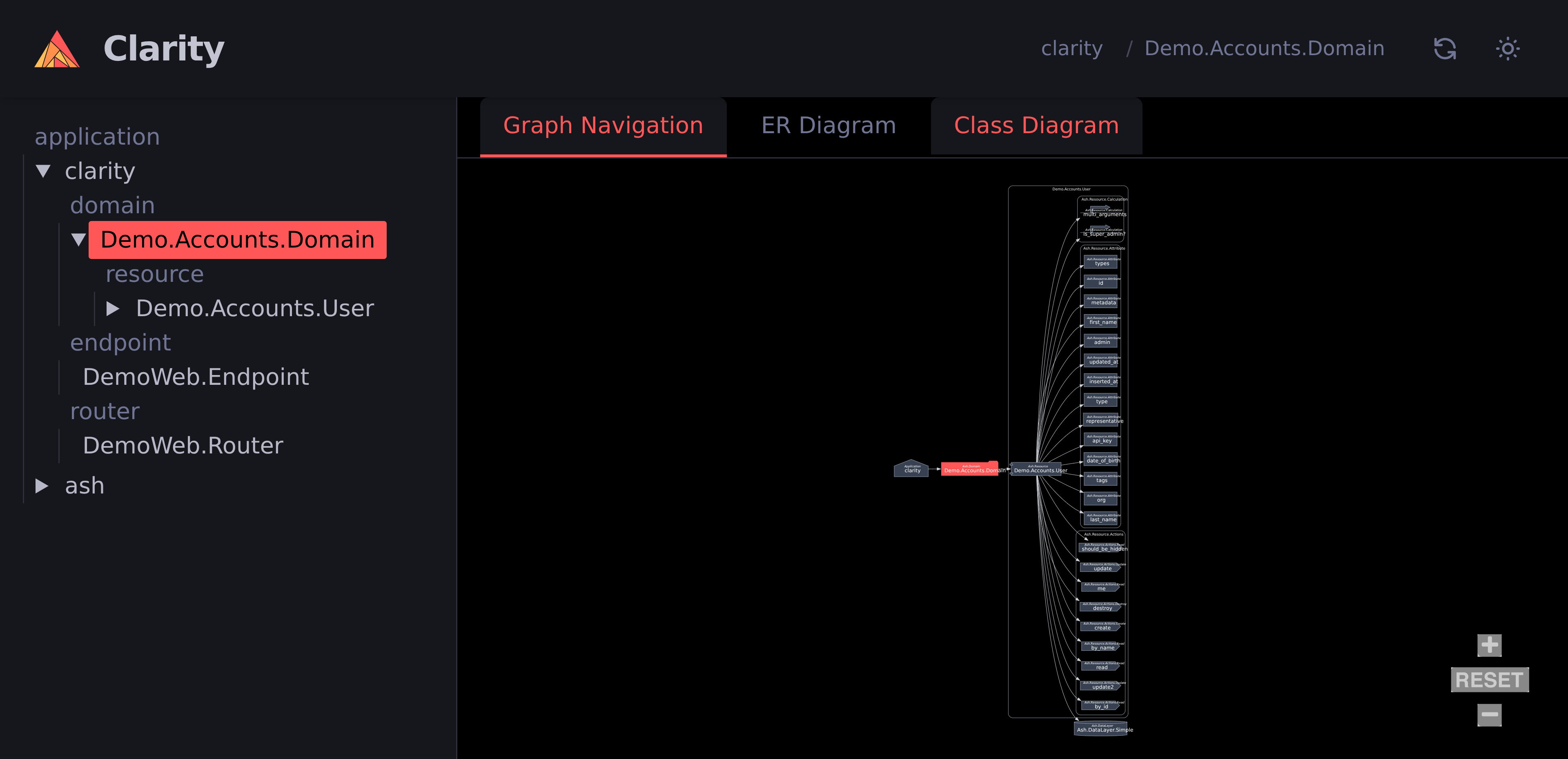
Task: Expand the ash tree node
Action: tap(42, 486)
